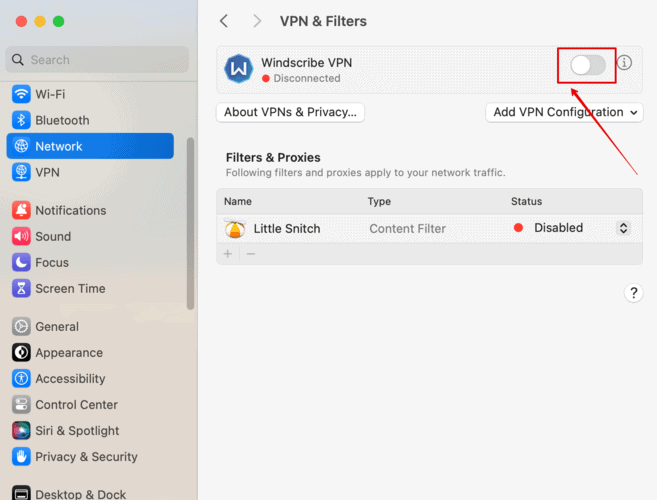Open Wi-Fi settings in sidebar

(x=50, y=94)
